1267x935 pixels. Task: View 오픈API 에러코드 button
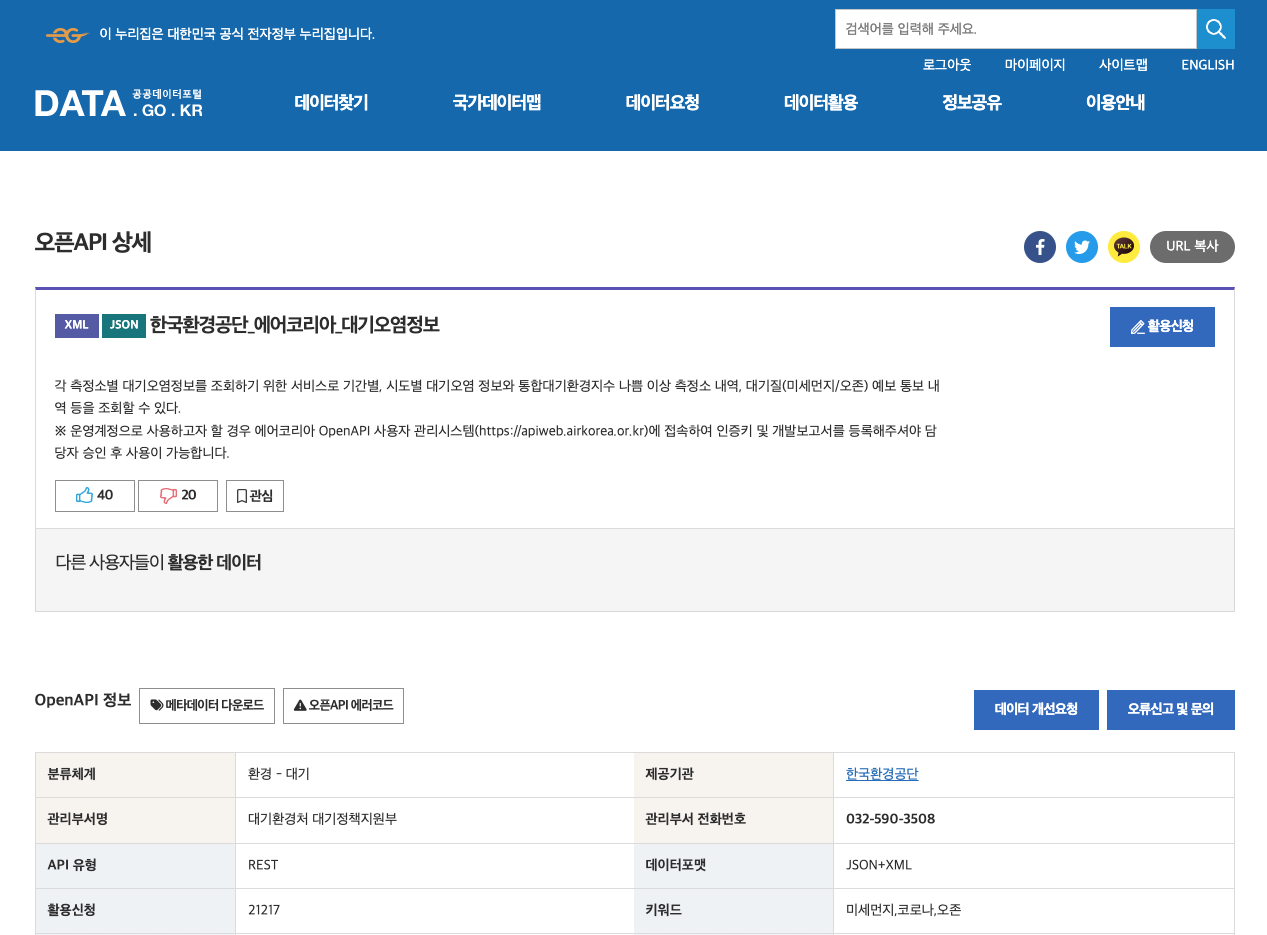[343, 706]
